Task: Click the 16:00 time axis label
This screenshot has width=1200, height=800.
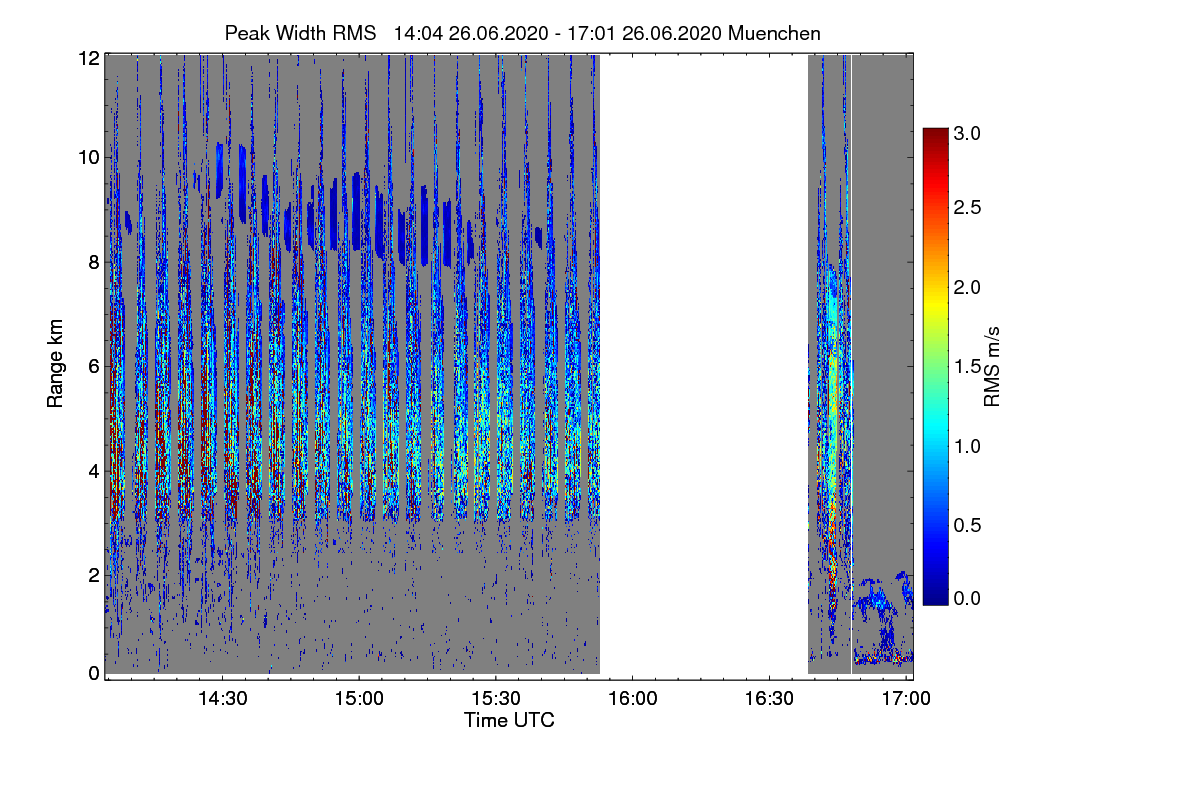Action: 632,699
